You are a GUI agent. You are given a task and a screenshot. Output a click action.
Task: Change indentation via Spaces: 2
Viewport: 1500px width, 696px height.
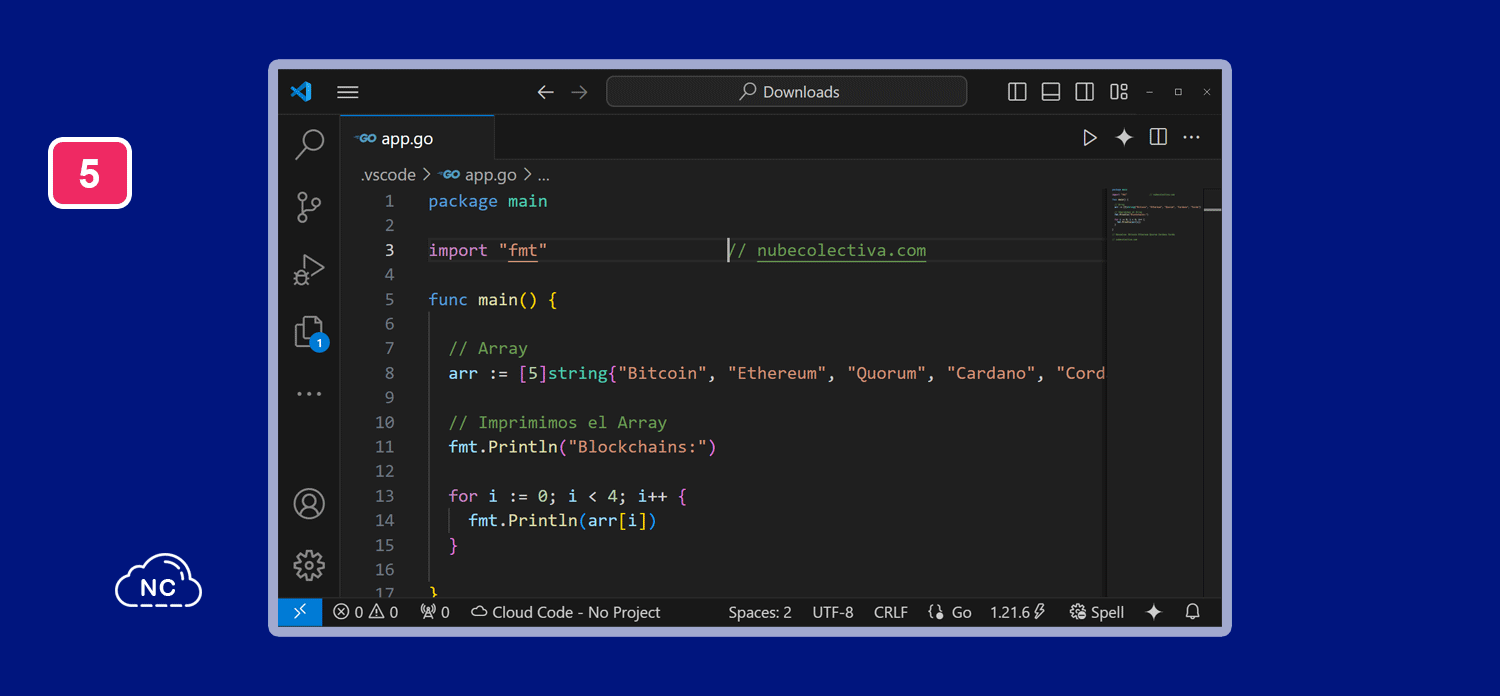(760, 612)
